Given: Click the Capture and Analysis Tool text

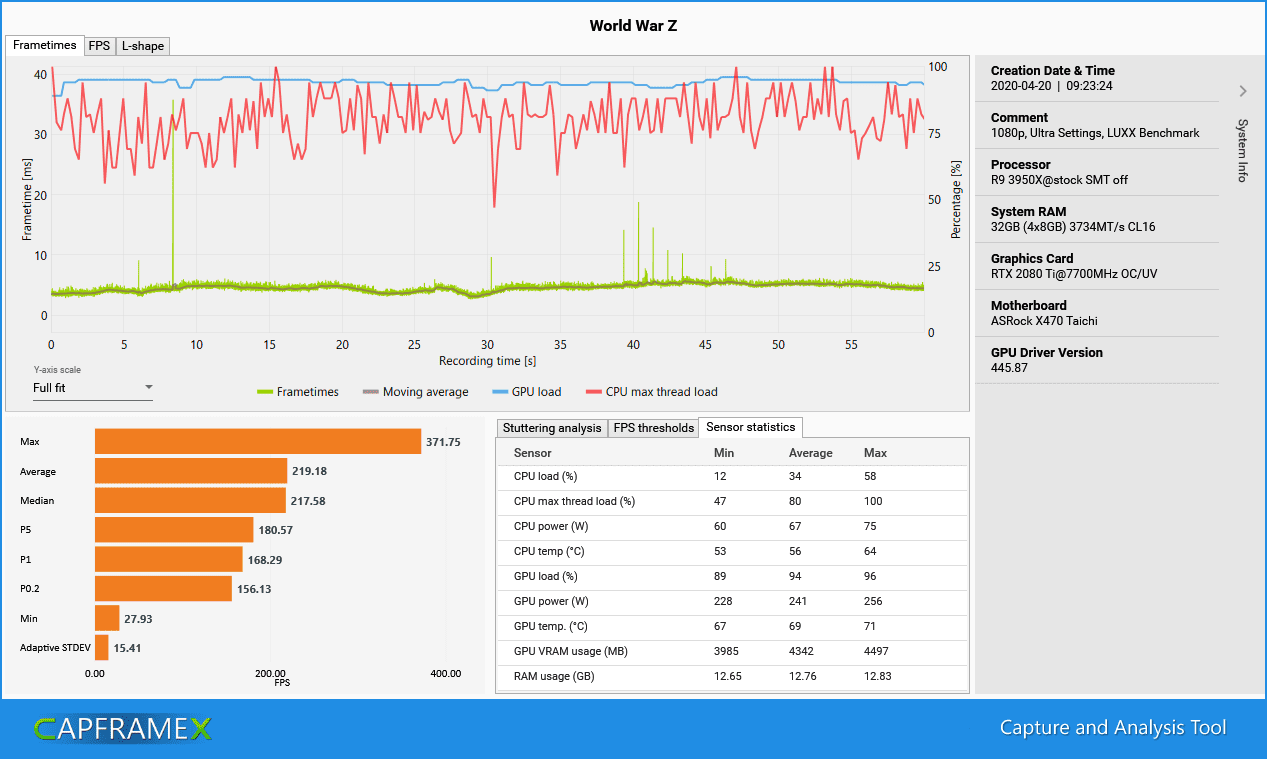Looking at the screenshot, I should pyautogui.click(x=1113, y=728).
